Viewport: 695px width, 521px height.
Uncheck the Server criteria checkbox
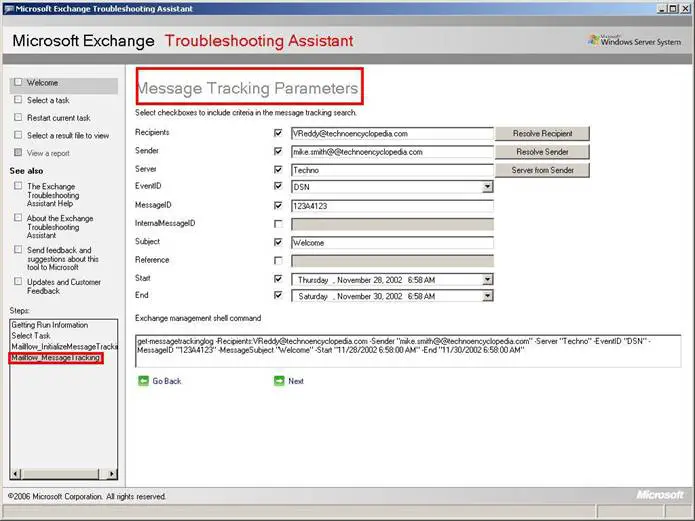click(278, 169)
